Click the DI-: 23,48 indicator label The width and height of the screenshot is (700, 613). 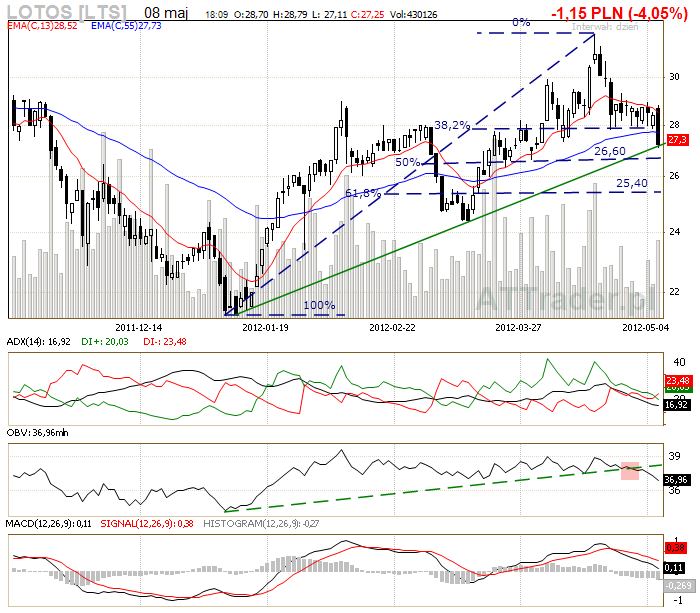click(x=165, y=342)
